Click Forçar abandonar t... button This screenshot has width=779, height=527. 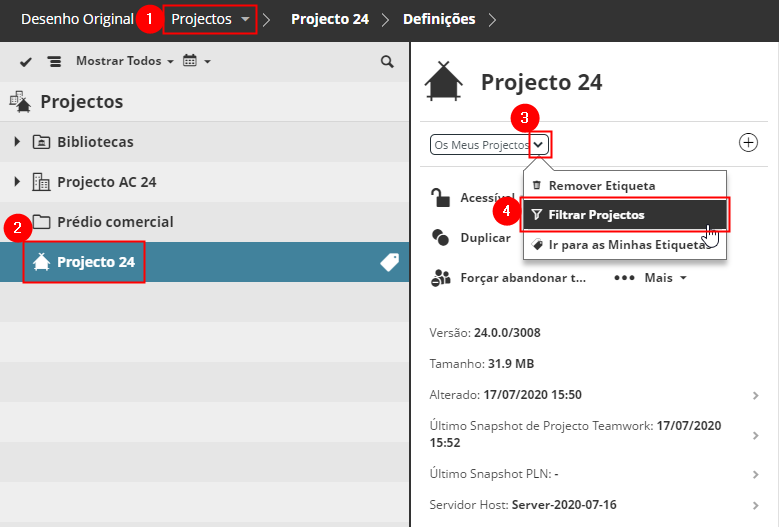(x=508, y=278)
